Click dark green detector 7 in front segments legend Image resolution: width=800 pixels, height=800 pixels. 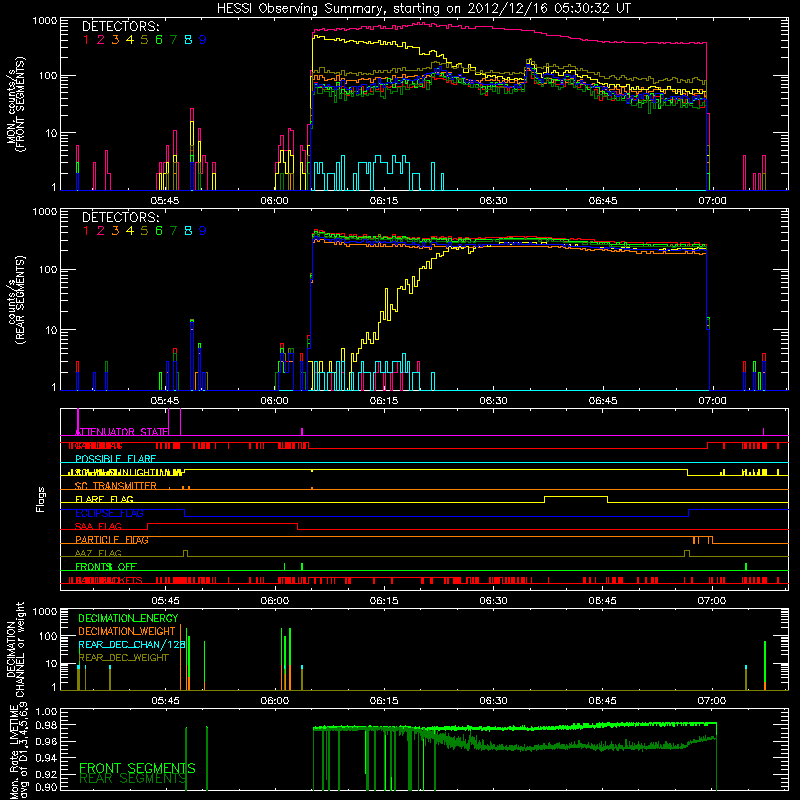pos(173,40)
